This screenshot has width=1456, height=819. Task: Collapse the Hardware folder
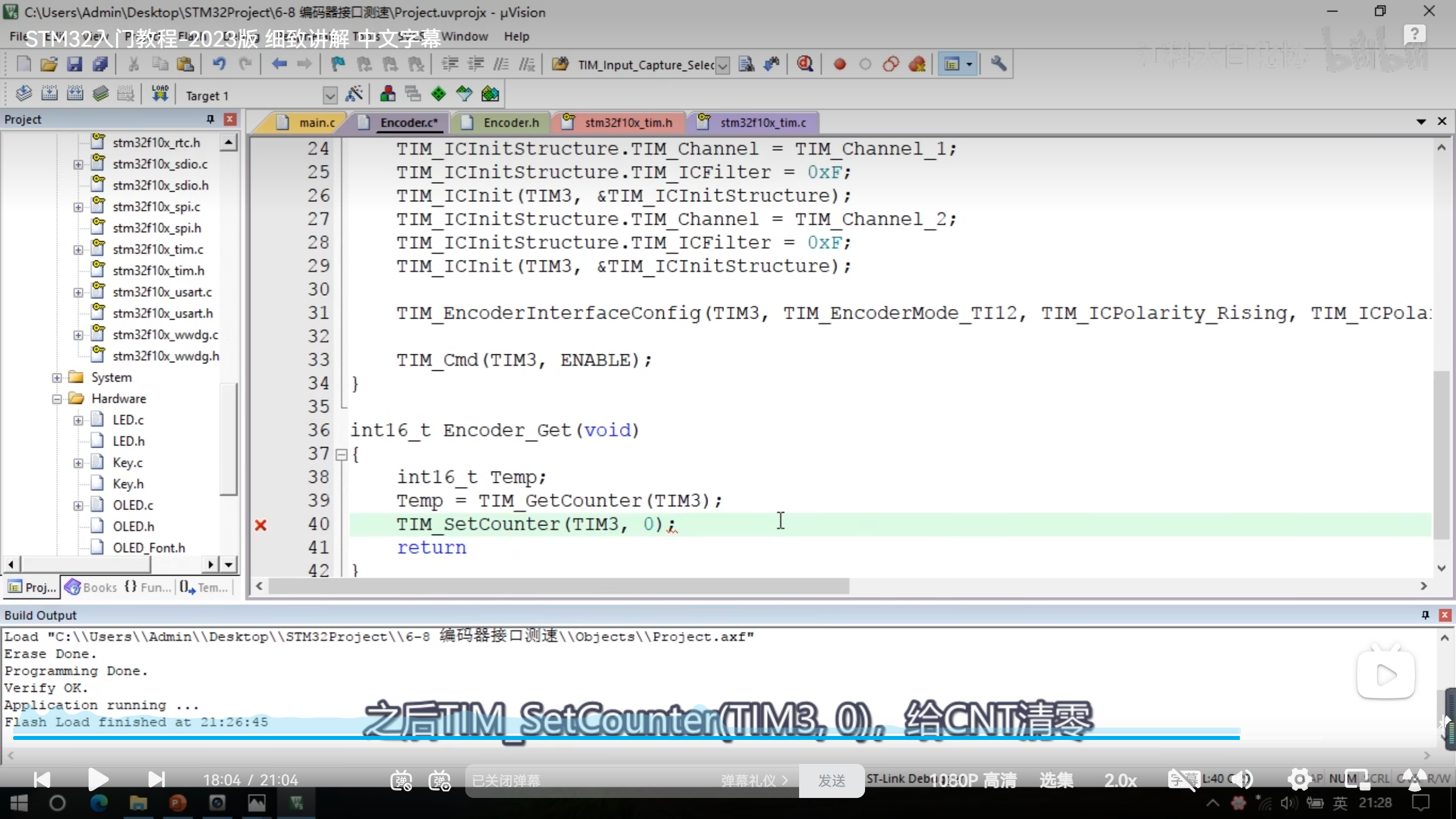(x=57, y=399)
